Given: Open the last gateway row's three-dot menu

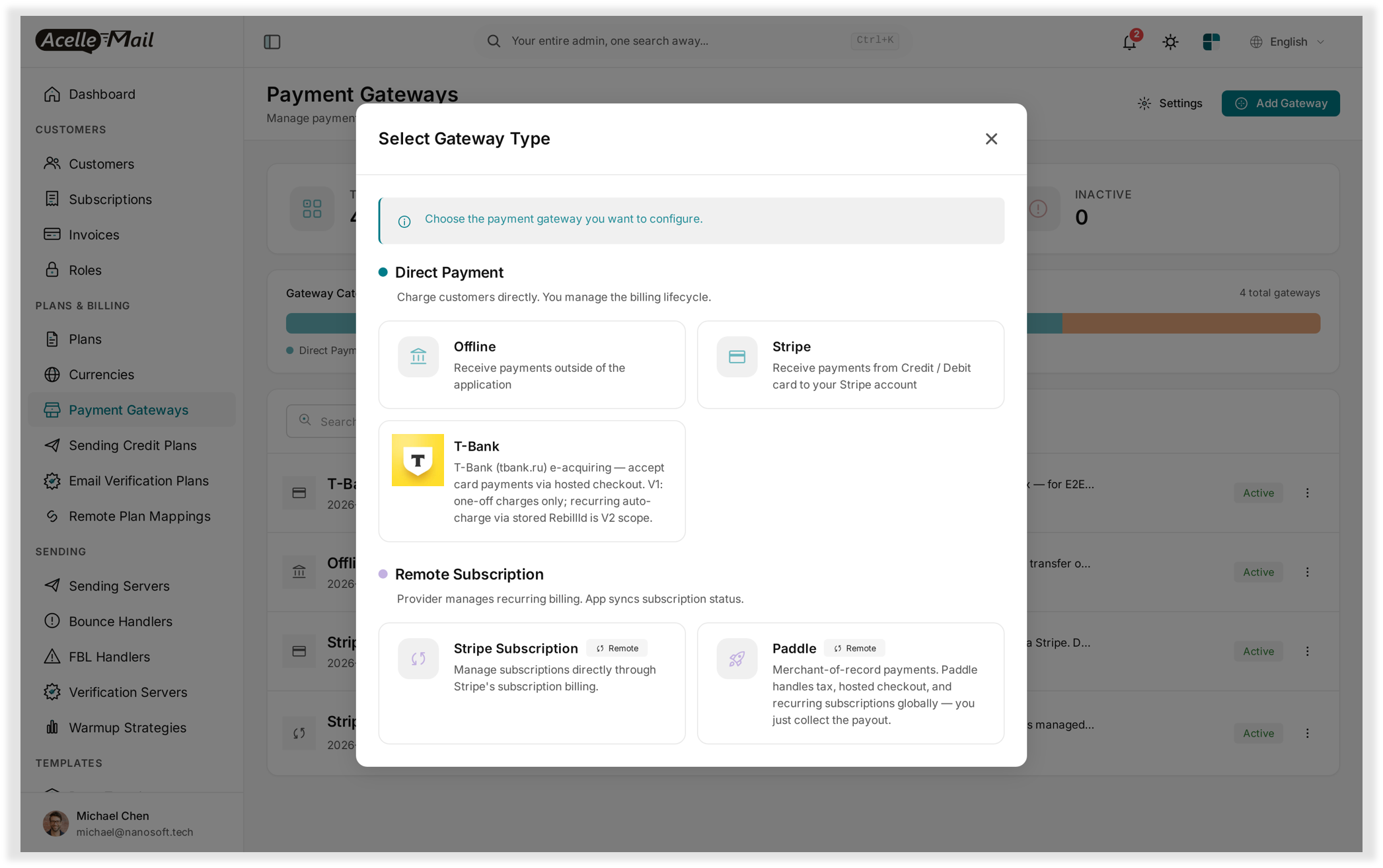Looking at the screenshot, I should click(x=1306, y=733).
